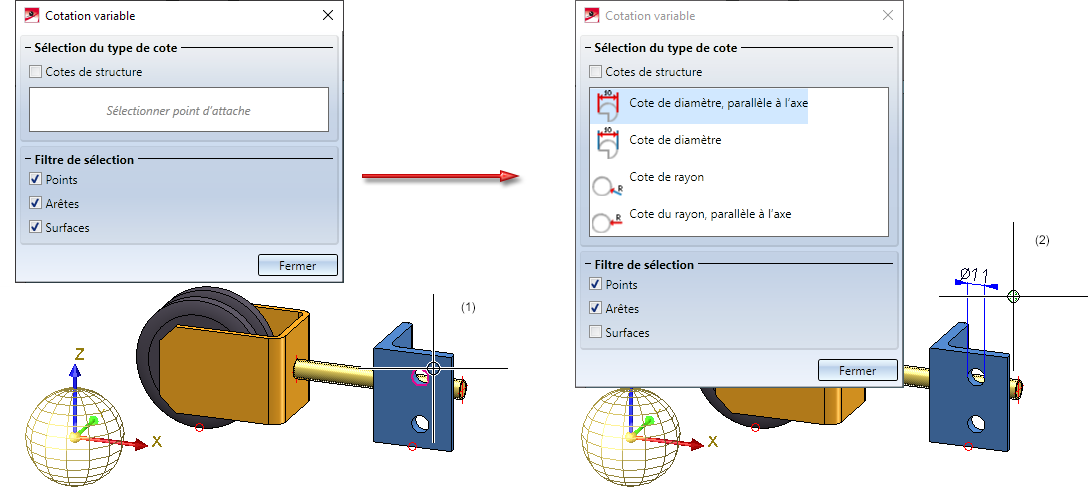Pick the Cote de rayon icon
The width and height of the screenshot is (1088, 487).
(604, 186)
